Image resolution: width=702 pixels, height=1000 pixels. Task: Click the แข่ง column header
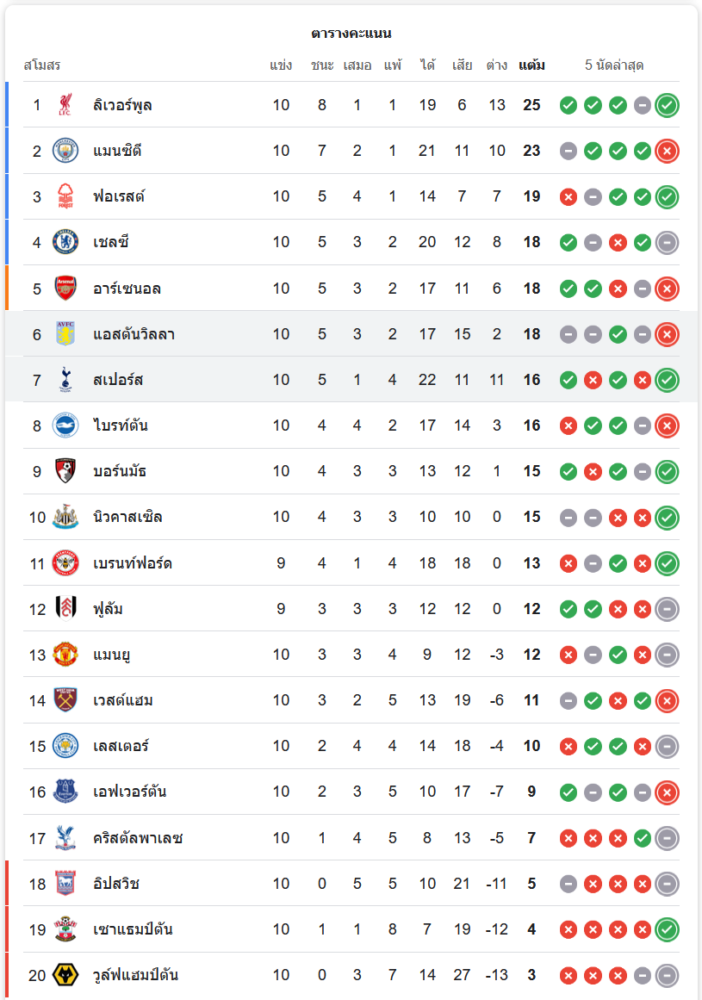click(281, 65)
